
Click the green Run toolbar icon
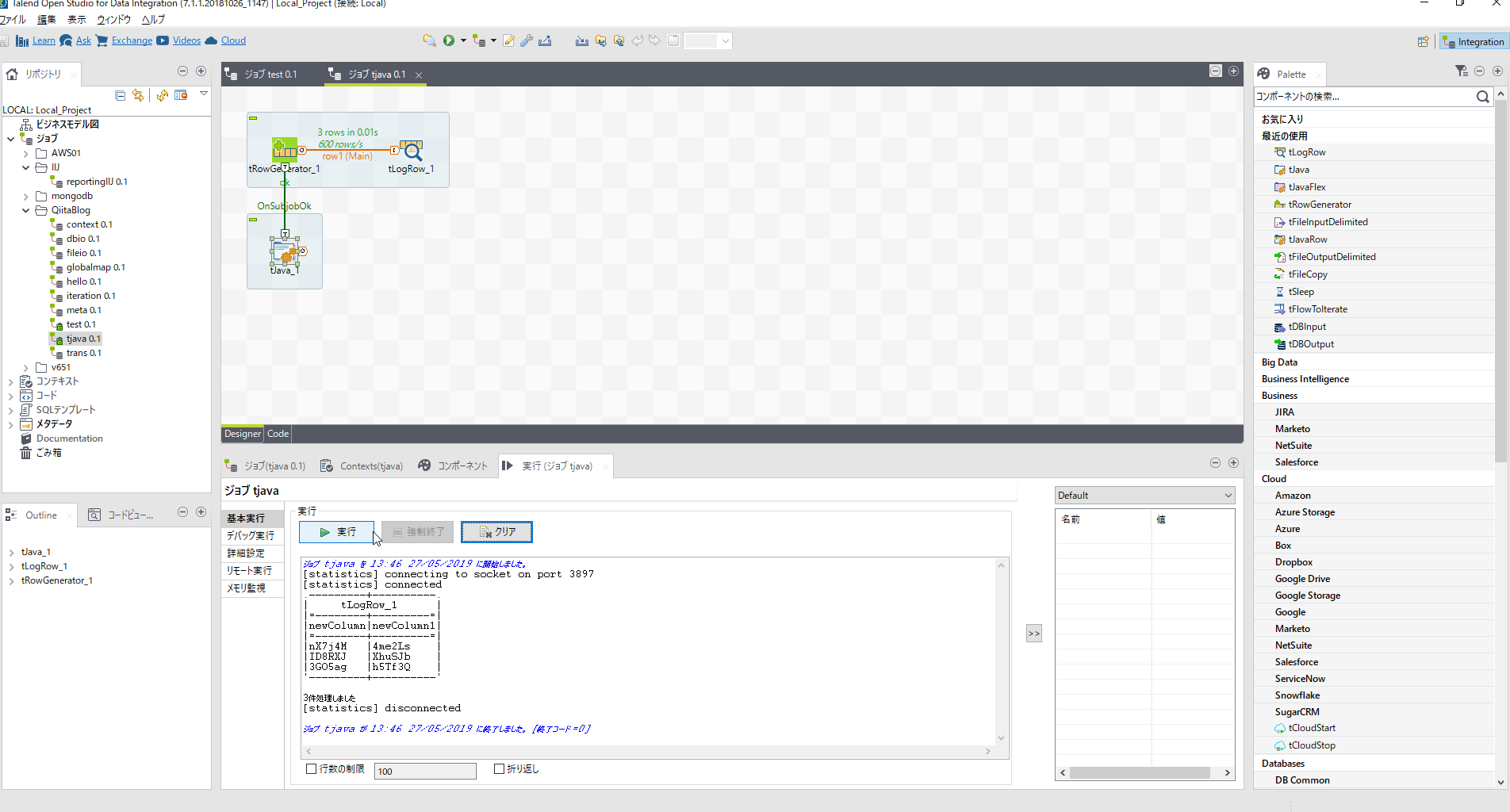[449, 40]
